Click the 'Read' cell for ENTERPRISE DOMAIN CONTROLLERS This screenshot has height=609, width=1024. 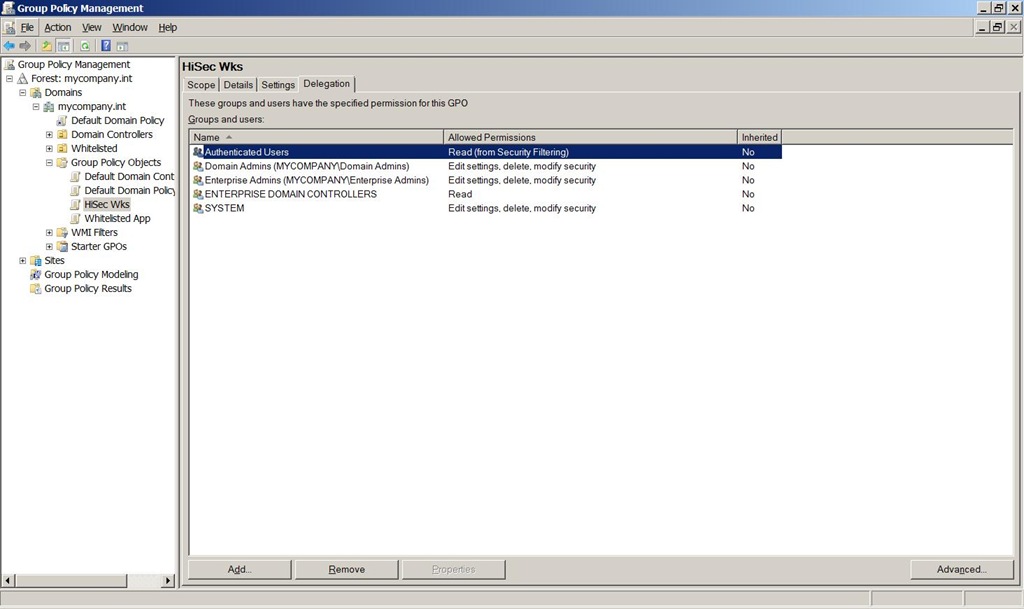click(460, 195)
